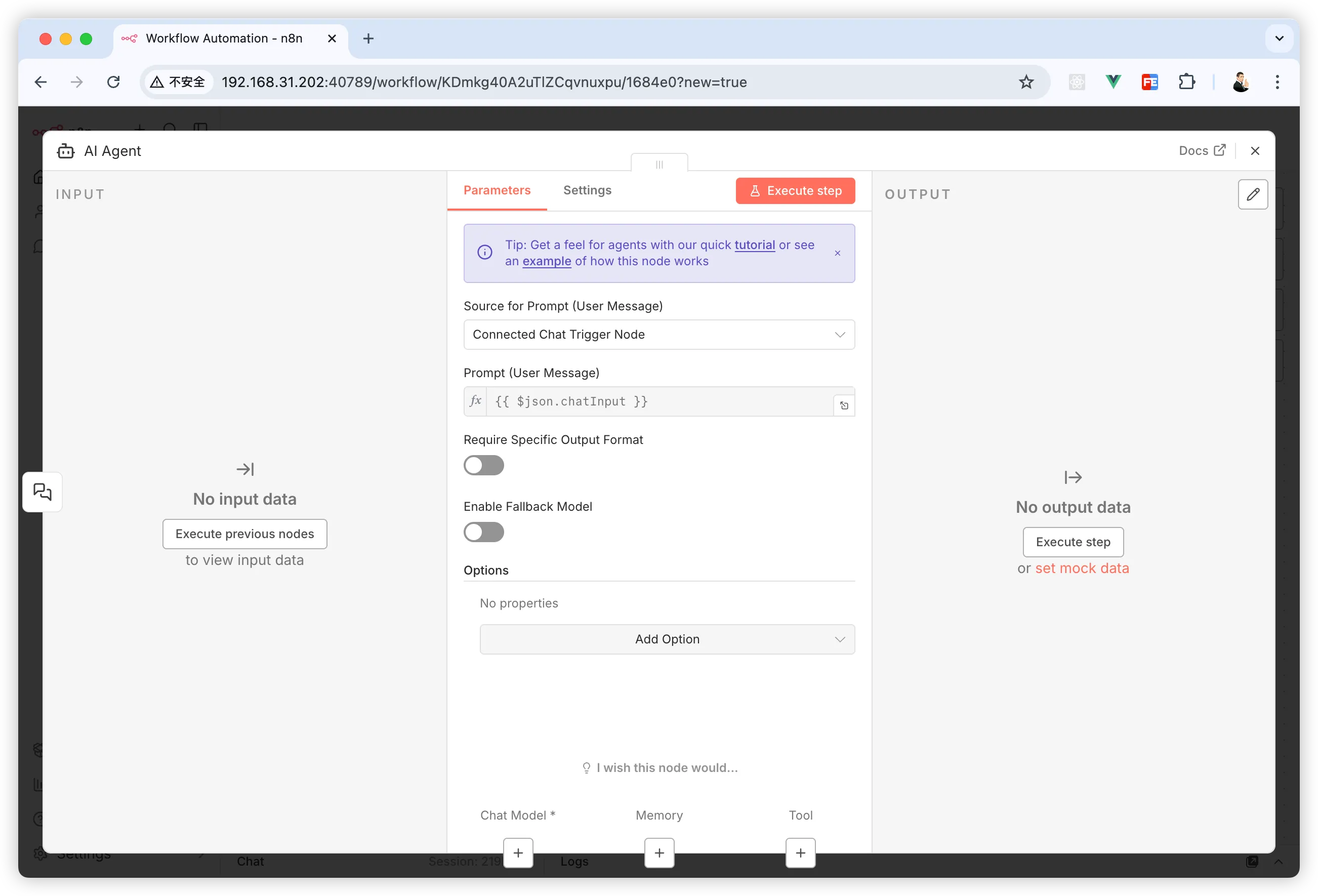
Task: Switch to the Settings tab
Action: pyautogui.click(x=587, y=190)
